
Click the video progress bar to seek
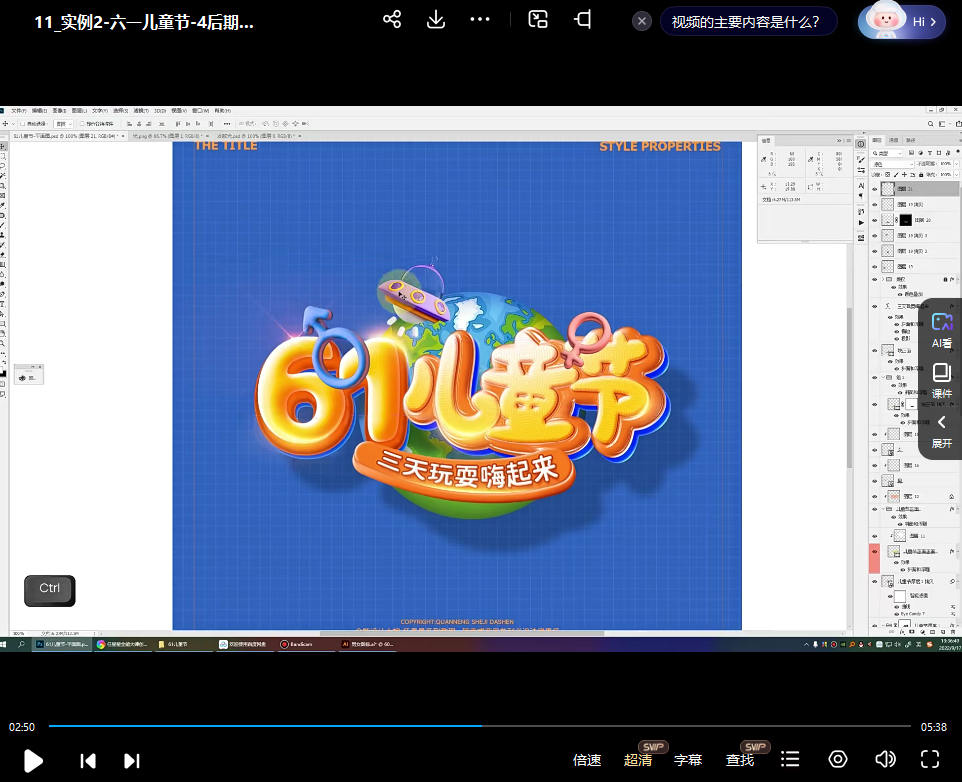point(600,726)
